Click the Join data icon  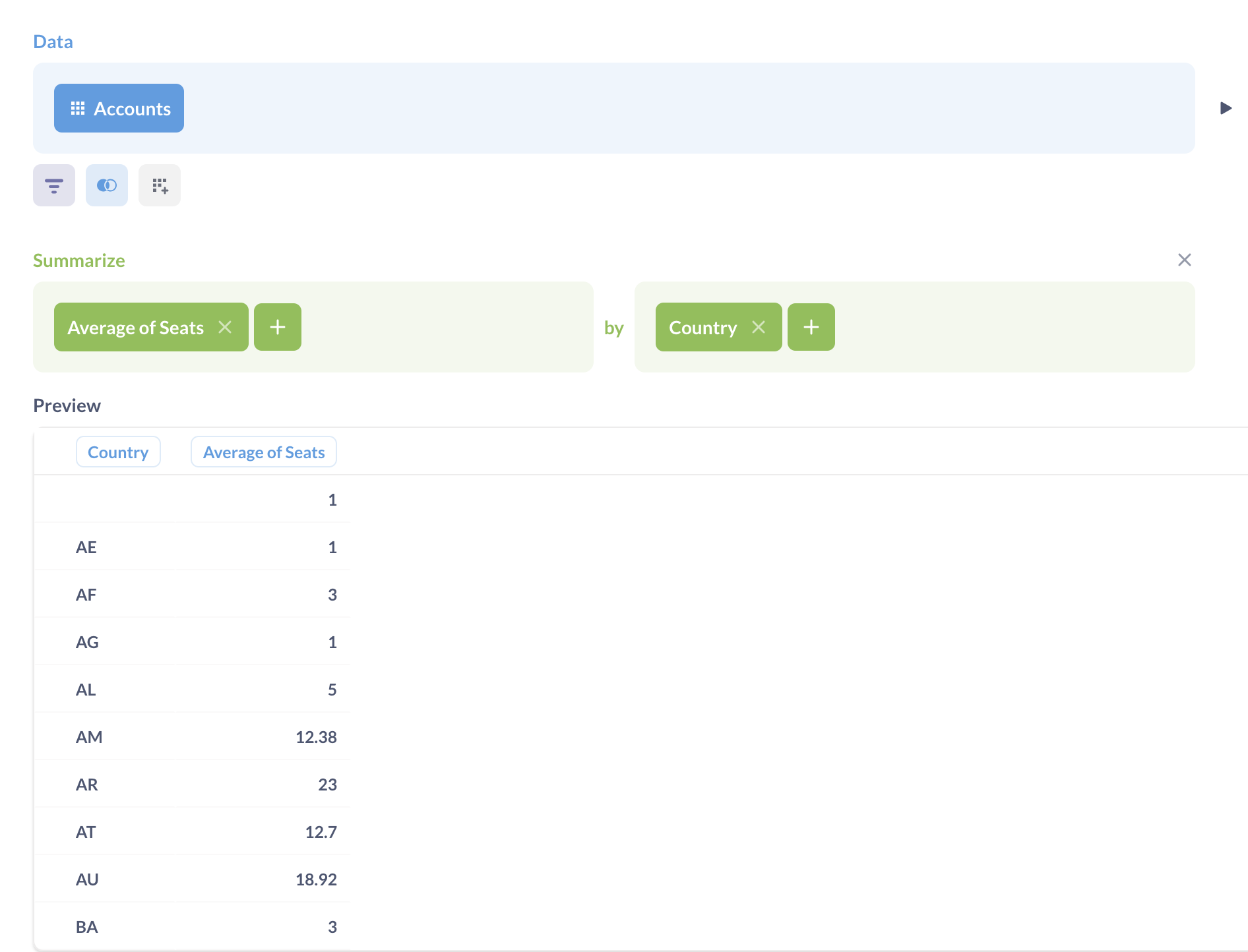point(107,185)
